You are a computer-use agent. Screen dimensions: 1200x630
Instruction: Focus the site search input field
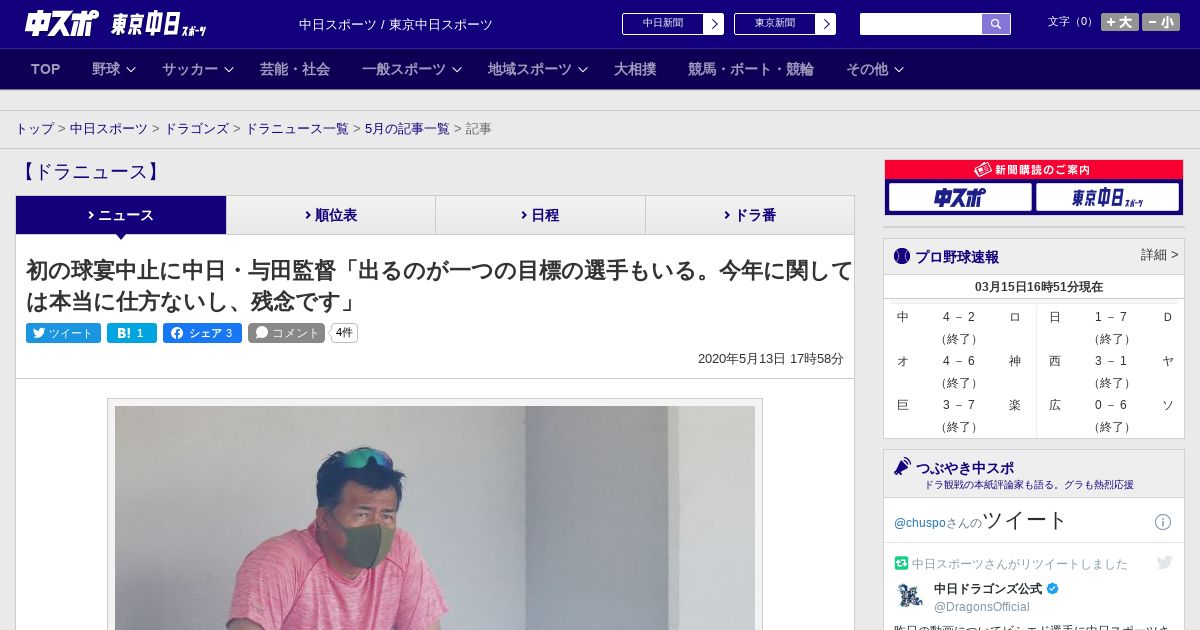(x=921, y=24)
